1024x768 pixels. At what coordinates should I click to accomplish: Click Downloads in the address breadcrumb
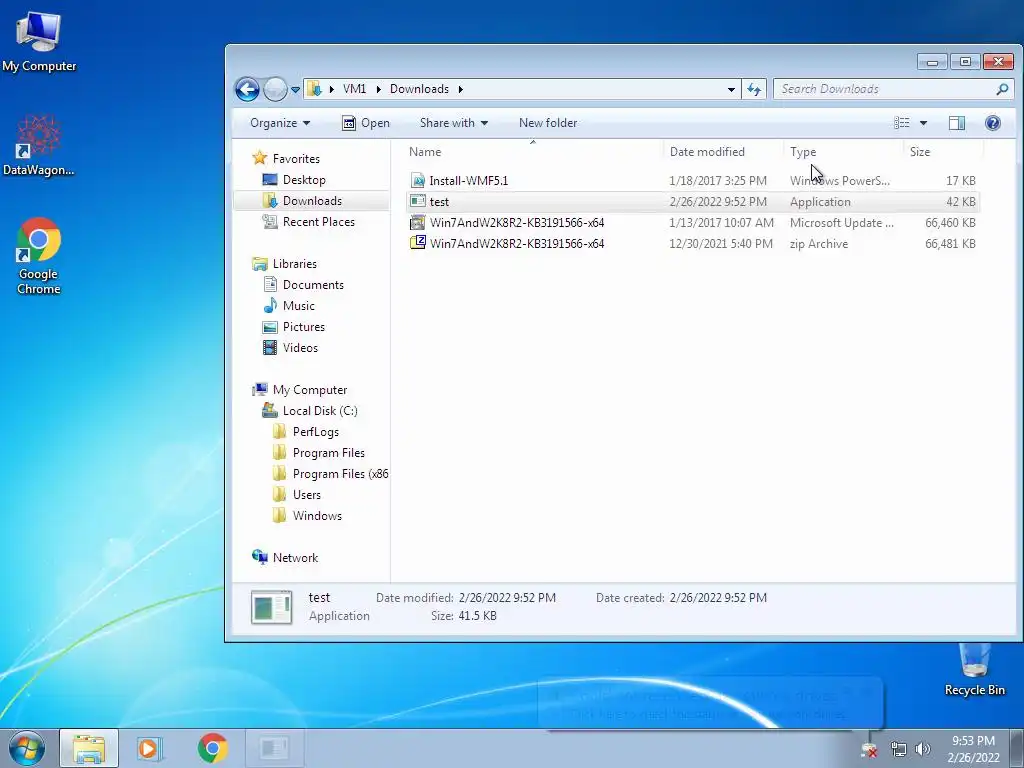pyautogui.click(x=419, y=89)
